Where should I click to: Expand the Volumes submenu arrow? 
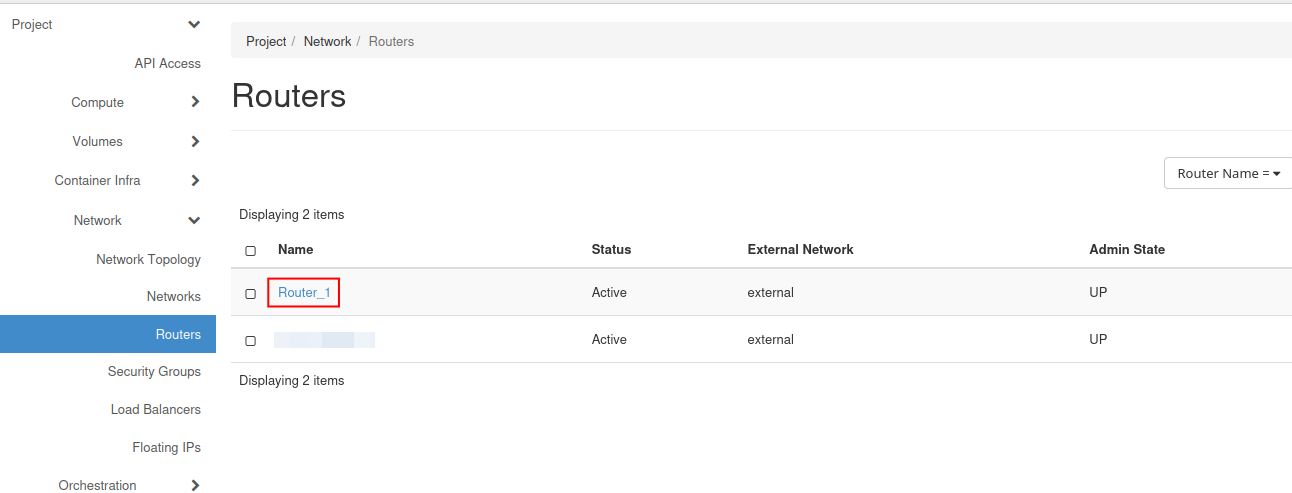pyautogui.click(x=195, y=142)
